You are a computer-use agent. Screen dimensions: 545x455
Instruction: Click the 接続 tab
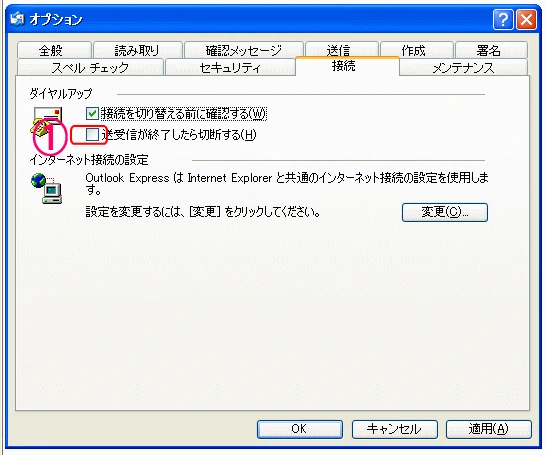(x=347, y=66)
